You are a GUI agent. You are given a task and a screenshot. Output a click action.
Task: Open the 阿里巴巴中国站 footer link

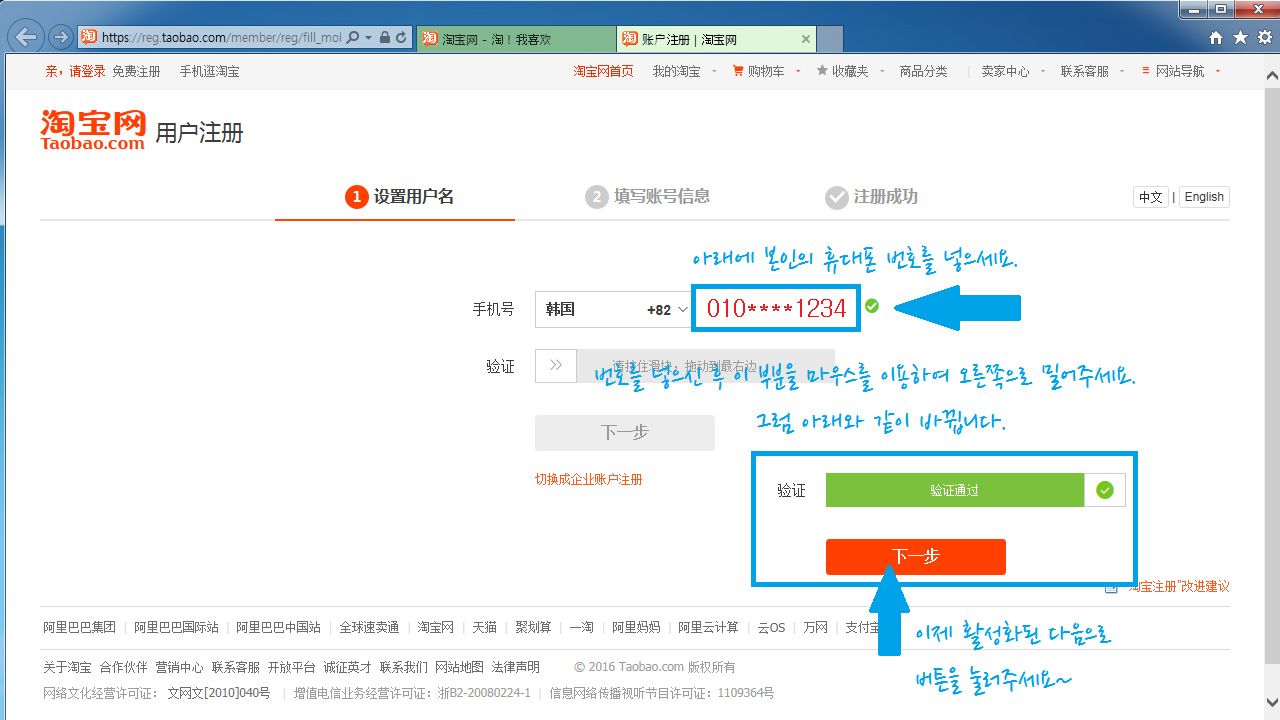(278, 627)
